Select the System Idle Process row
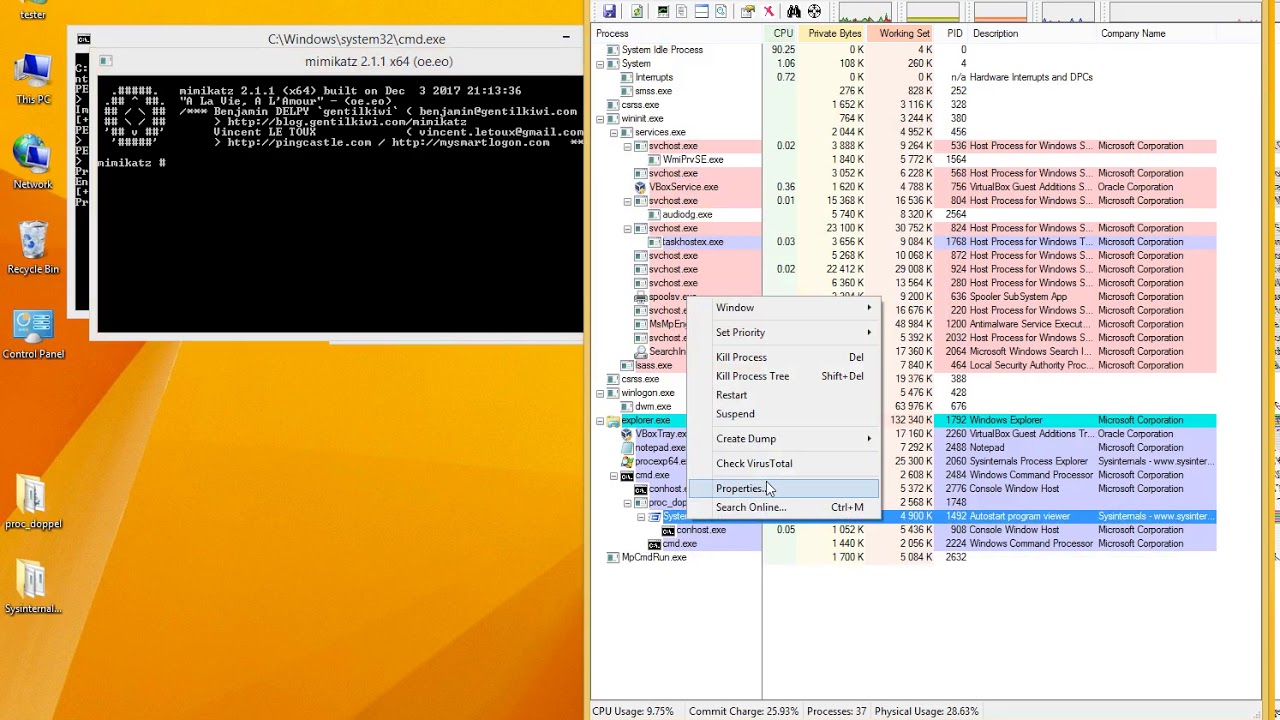Image resolution: width=1280 pixels, height=720 pixels. (904, 50)
